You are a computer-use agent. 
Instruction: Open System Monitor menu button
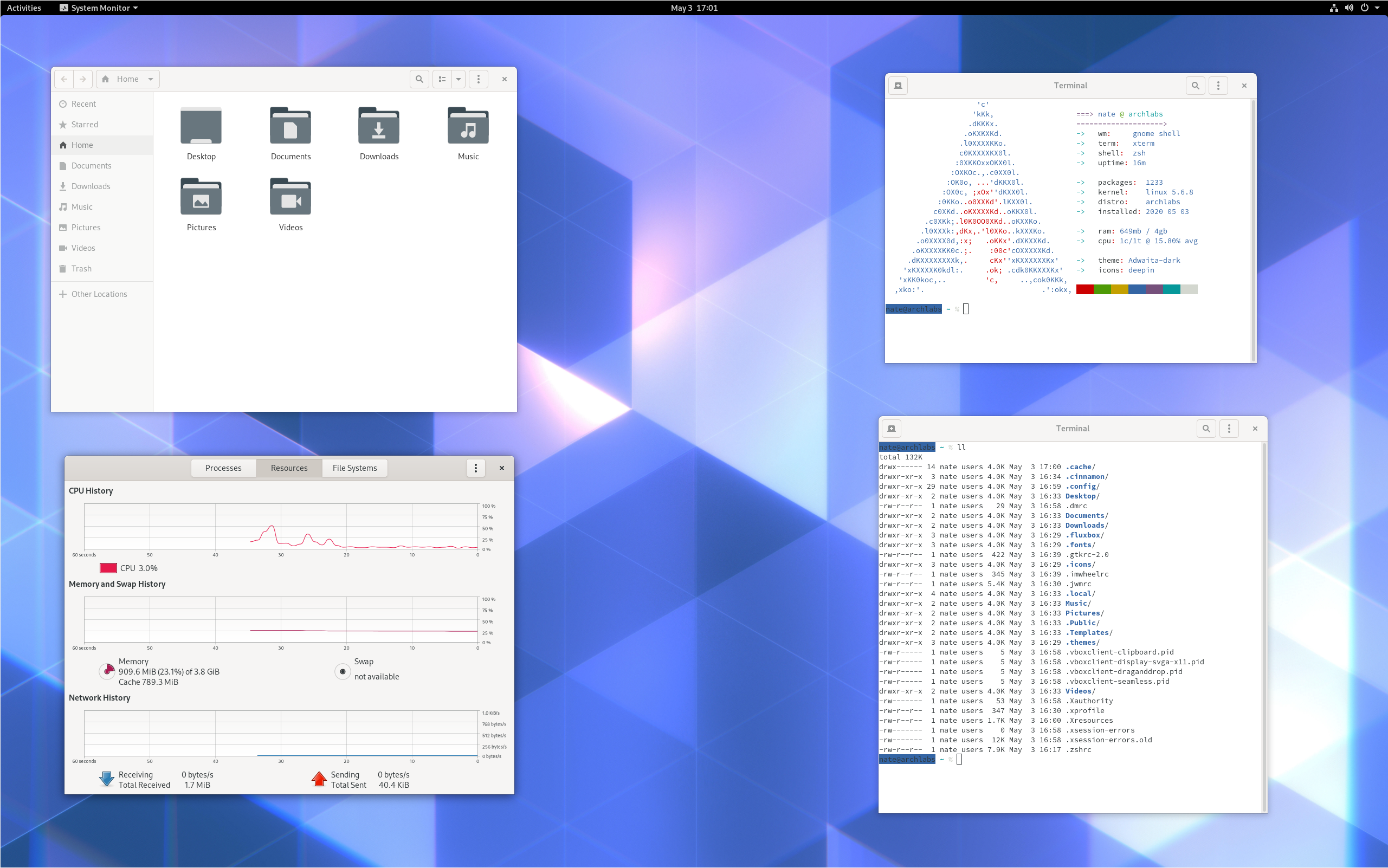tap(475, 468)
